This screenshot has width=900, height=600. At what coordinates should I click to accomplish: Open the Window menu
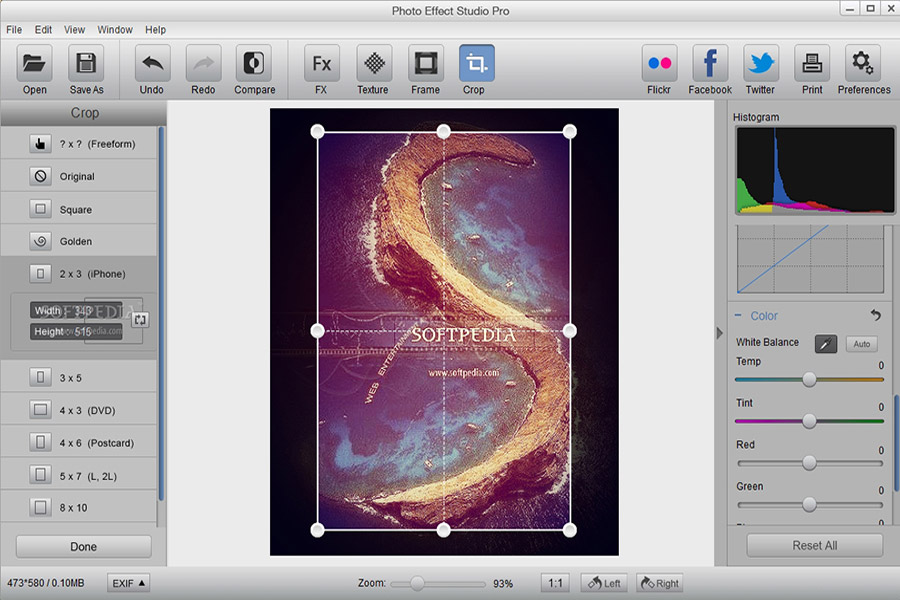tap(115, 30)
